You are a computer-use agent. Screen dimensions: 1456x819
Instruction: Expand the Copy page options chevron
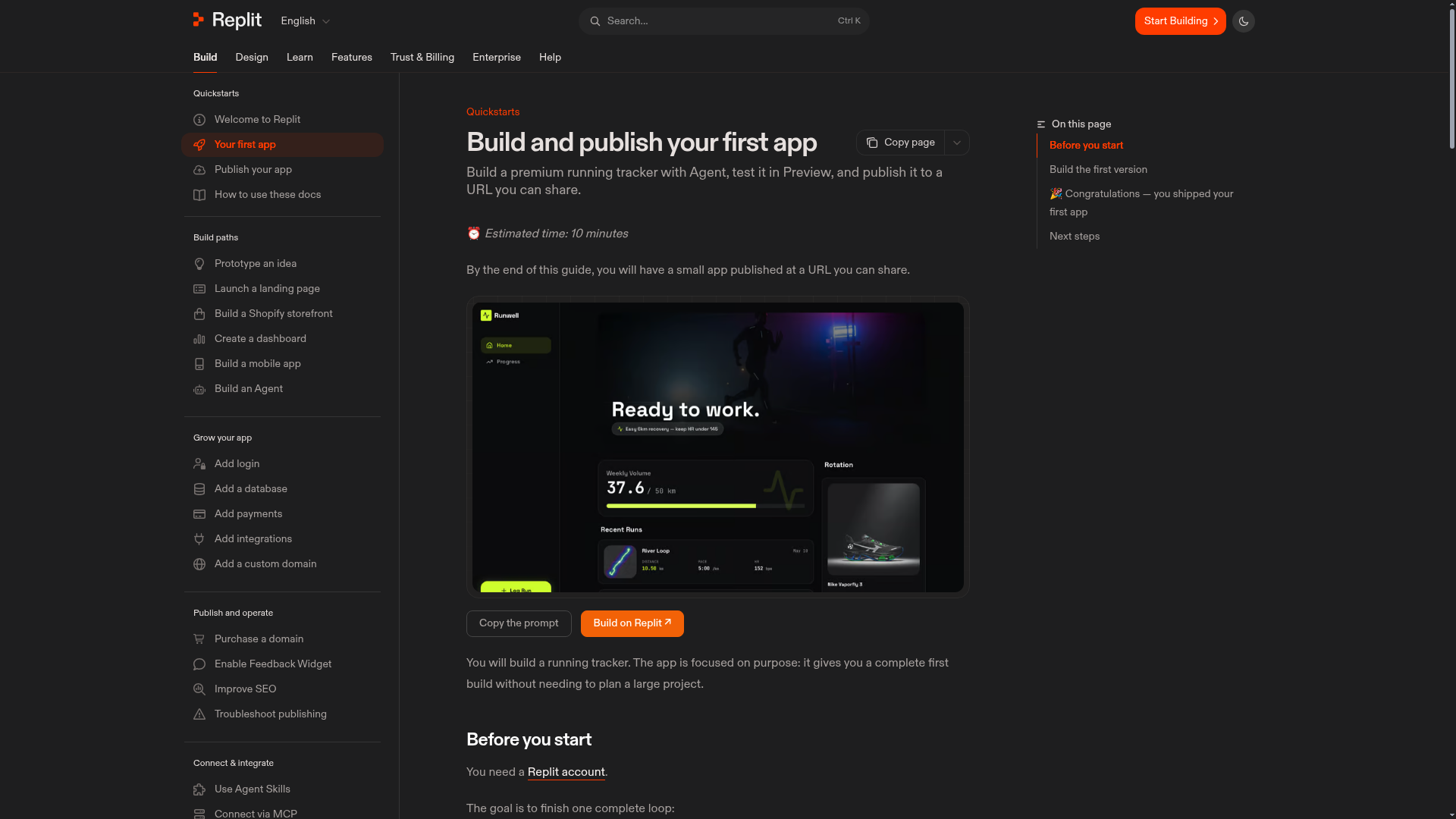pos(957,143)
